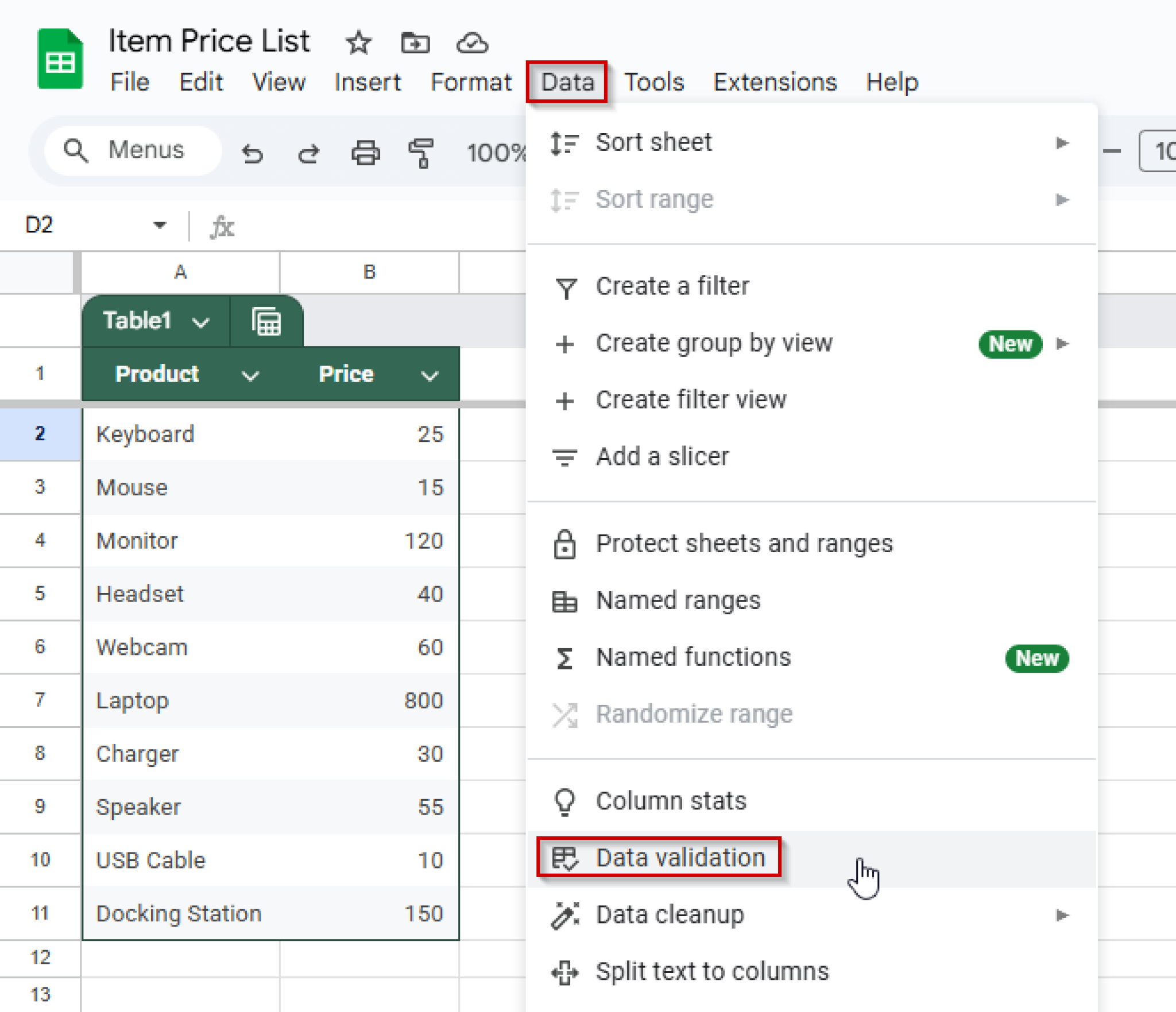This screenshot has height=1012, width=1176.
Task: Redo the last action
Action: 308,152
